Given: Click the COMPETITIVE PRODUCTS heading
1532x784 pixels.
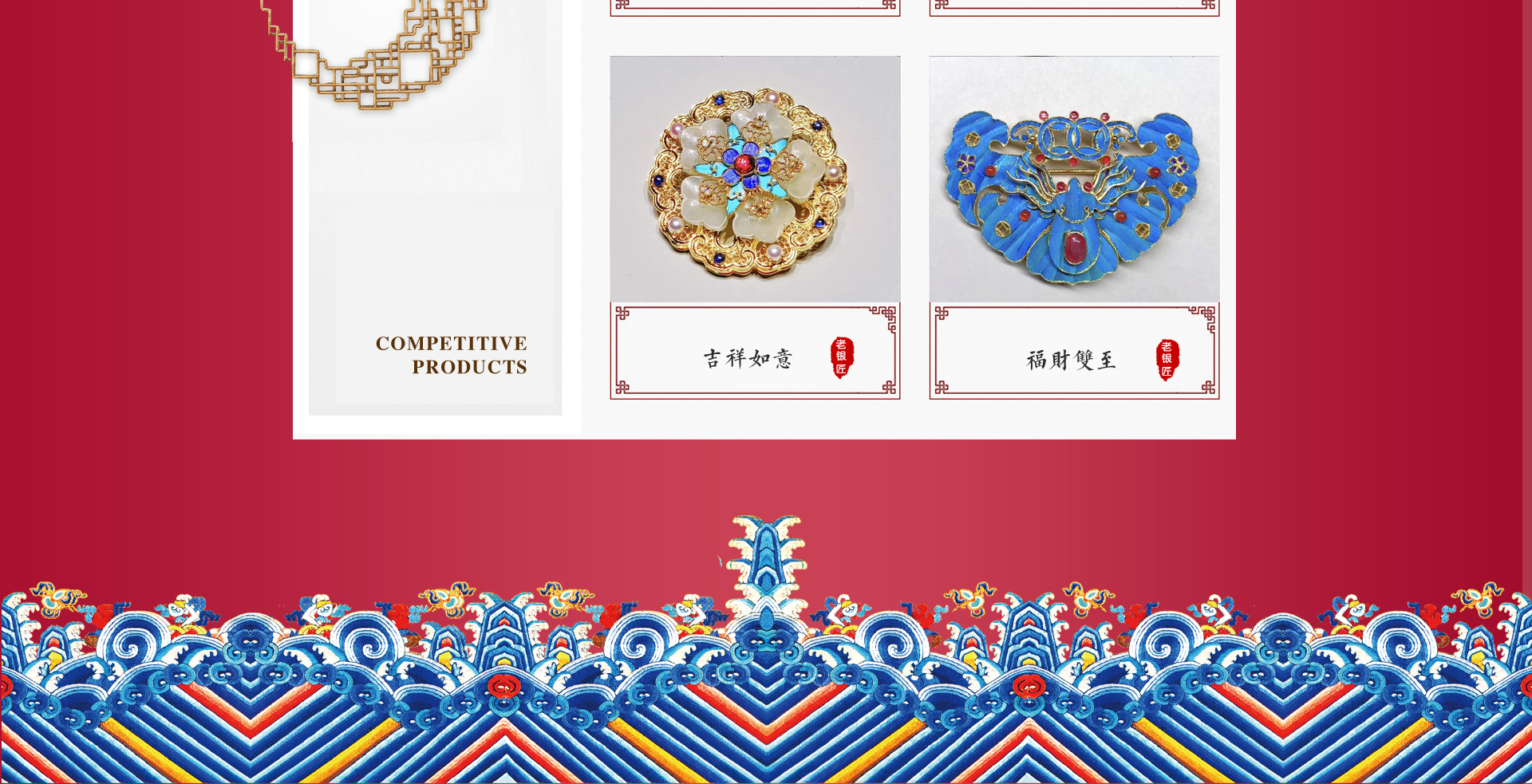Looking at the screenshot, I should [452, 355].
